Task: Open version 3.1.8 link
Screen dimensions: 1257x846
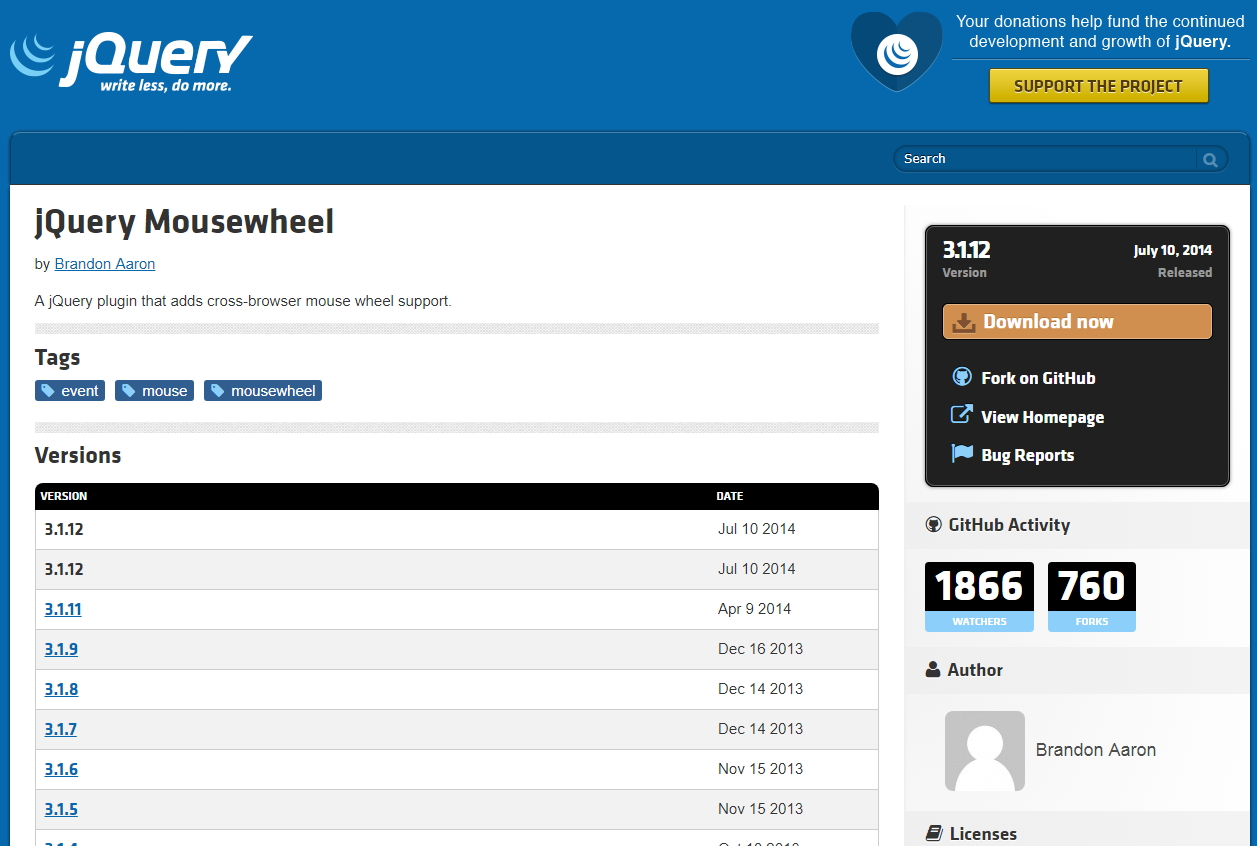Action: [x=61, y=689]
